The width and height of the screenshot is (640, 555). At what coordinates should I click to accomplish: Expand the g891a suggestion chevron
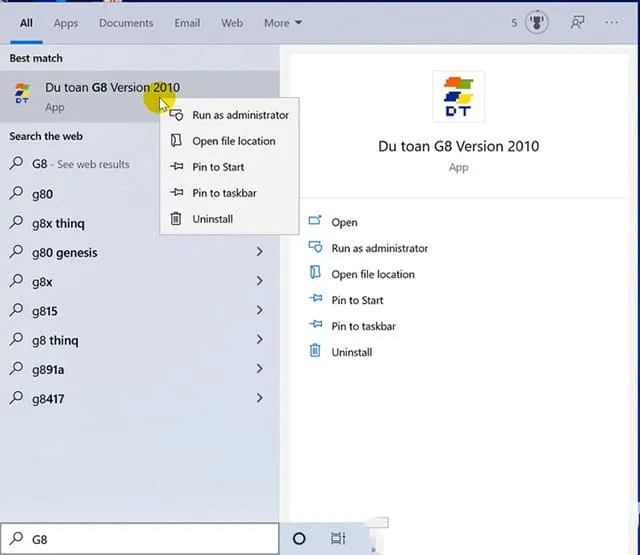(x=260, y=369)
